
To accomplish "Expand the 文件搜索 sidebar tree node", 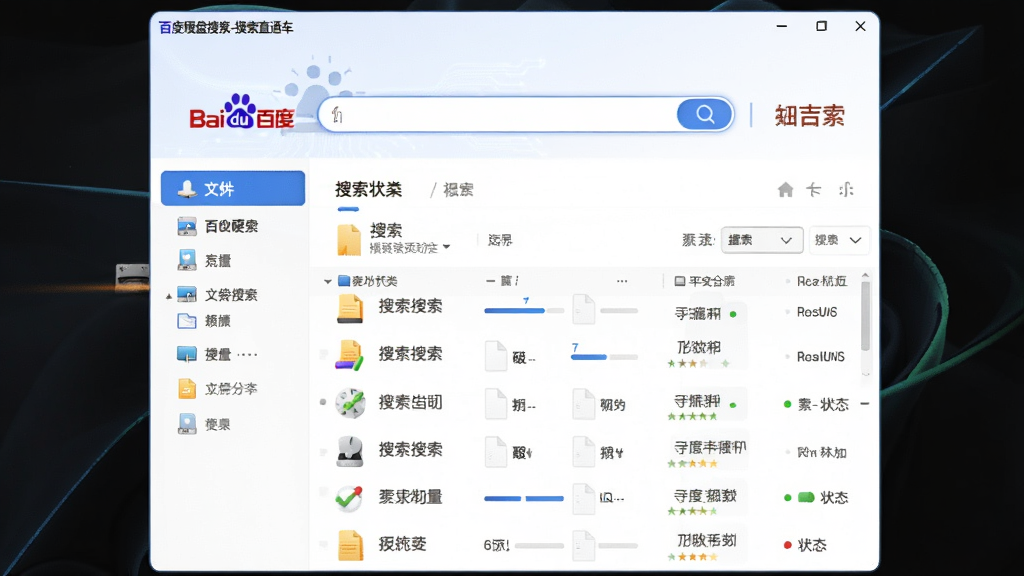I will [x=168, y=296].
